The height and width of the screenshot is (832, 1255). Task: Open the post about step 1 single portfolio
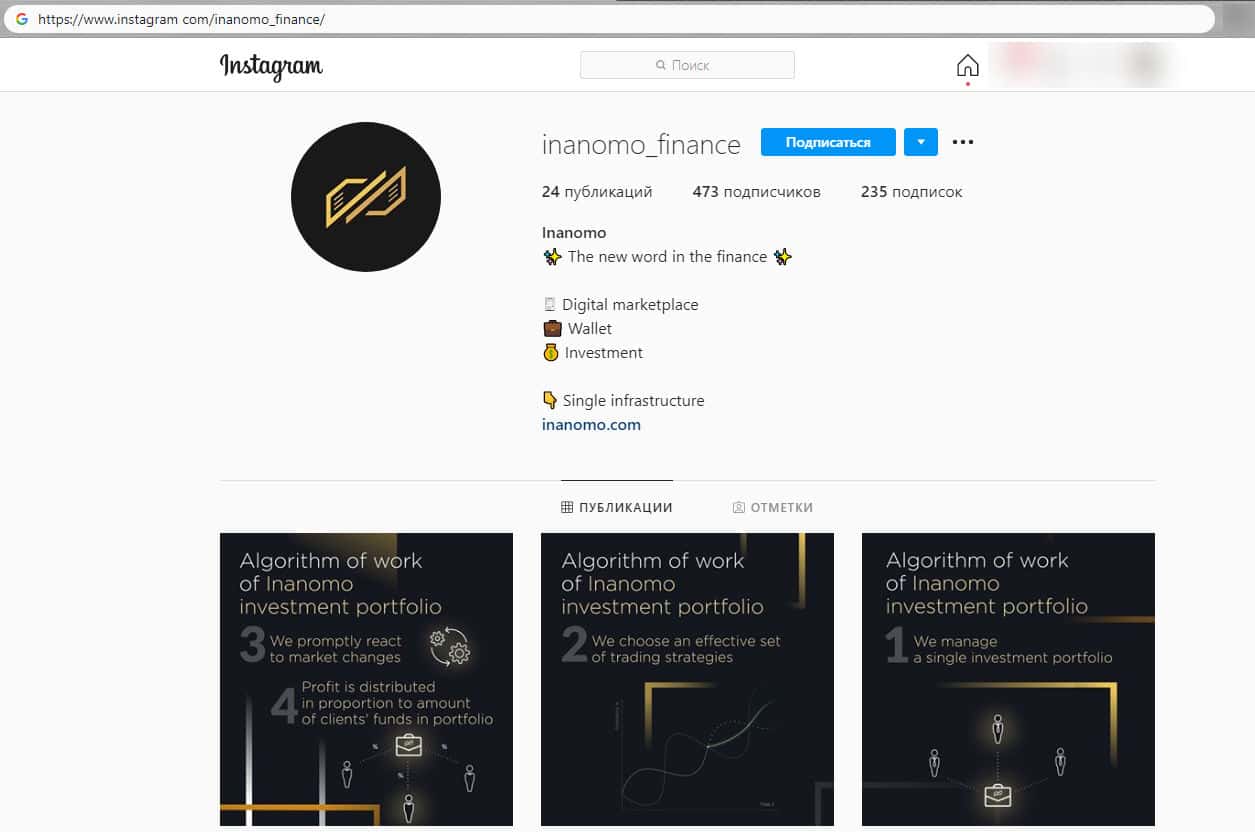[1008, 679]
